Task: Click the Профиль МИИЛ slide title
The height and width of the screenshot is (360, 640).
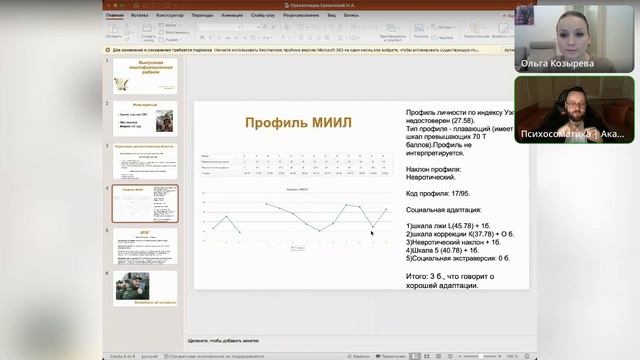Action: [298, 122]
